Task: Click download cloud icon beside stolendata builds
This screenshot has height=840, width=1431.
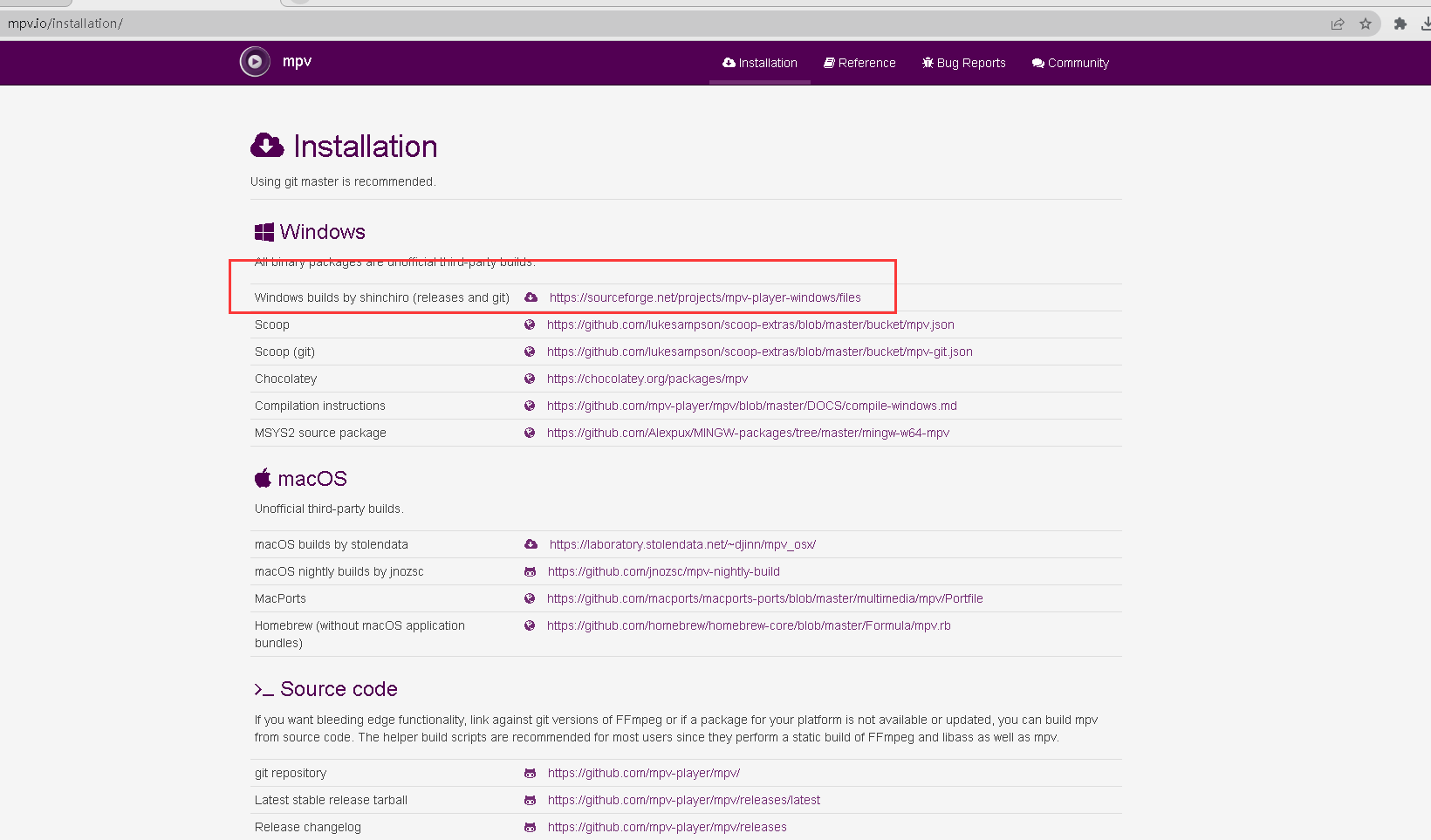Action: (531, 544)
